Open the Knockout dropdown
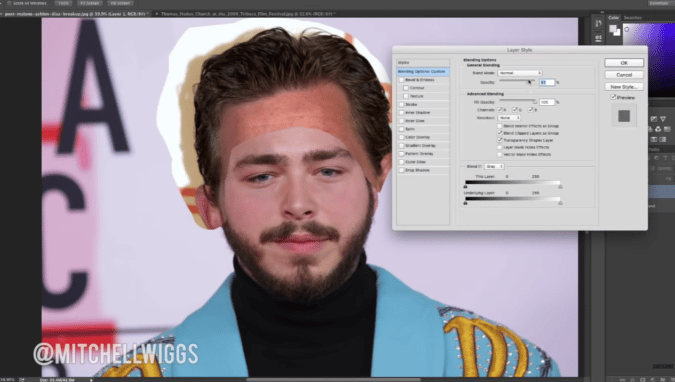675x382 pixels. [509, 118]
